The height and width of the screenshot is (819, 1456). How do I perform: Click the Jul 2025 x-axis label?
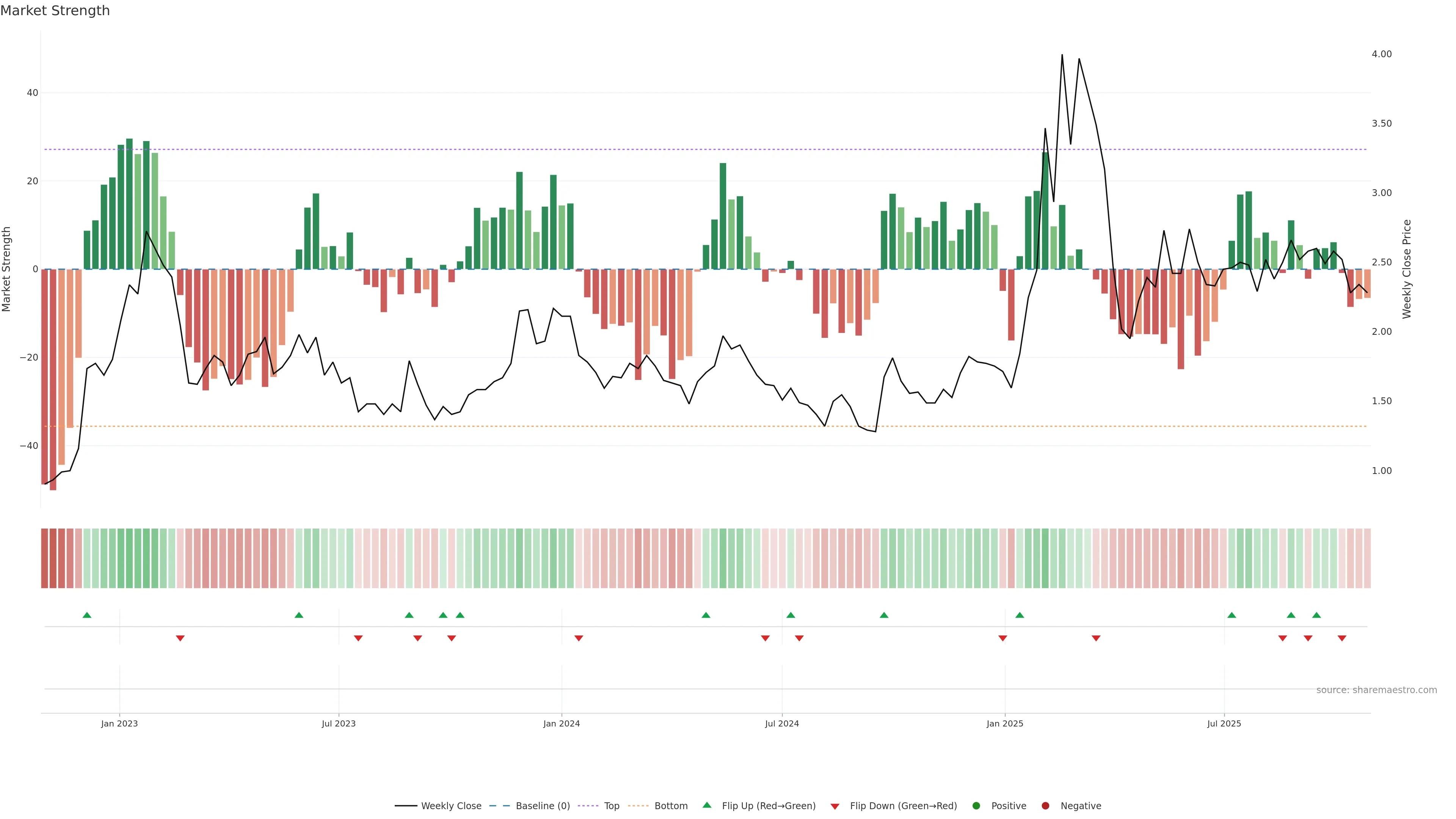(1224, 723)
